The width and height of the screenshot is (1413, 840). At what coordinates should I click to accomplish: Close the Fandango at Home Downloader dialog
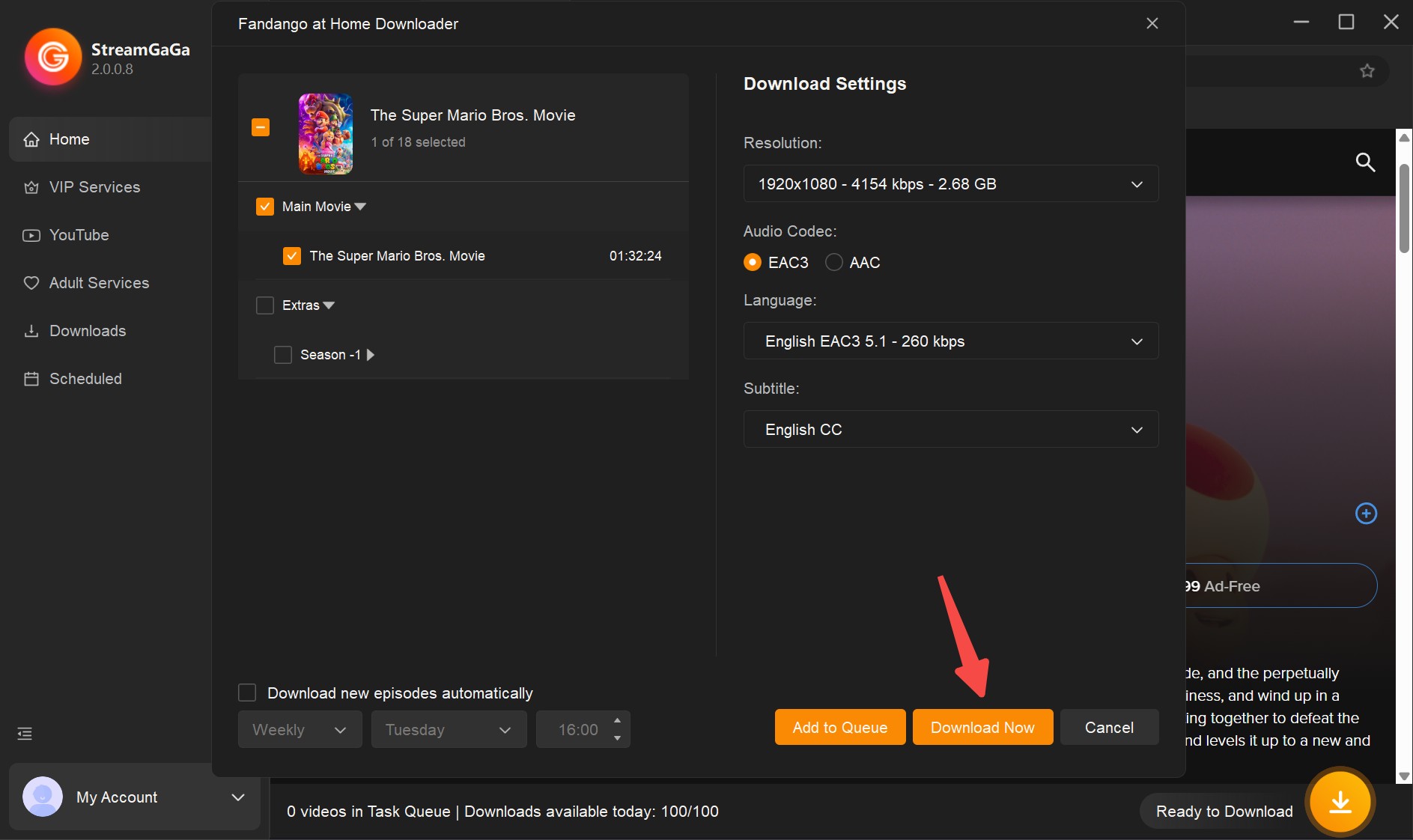click(x=1152, y=23)
